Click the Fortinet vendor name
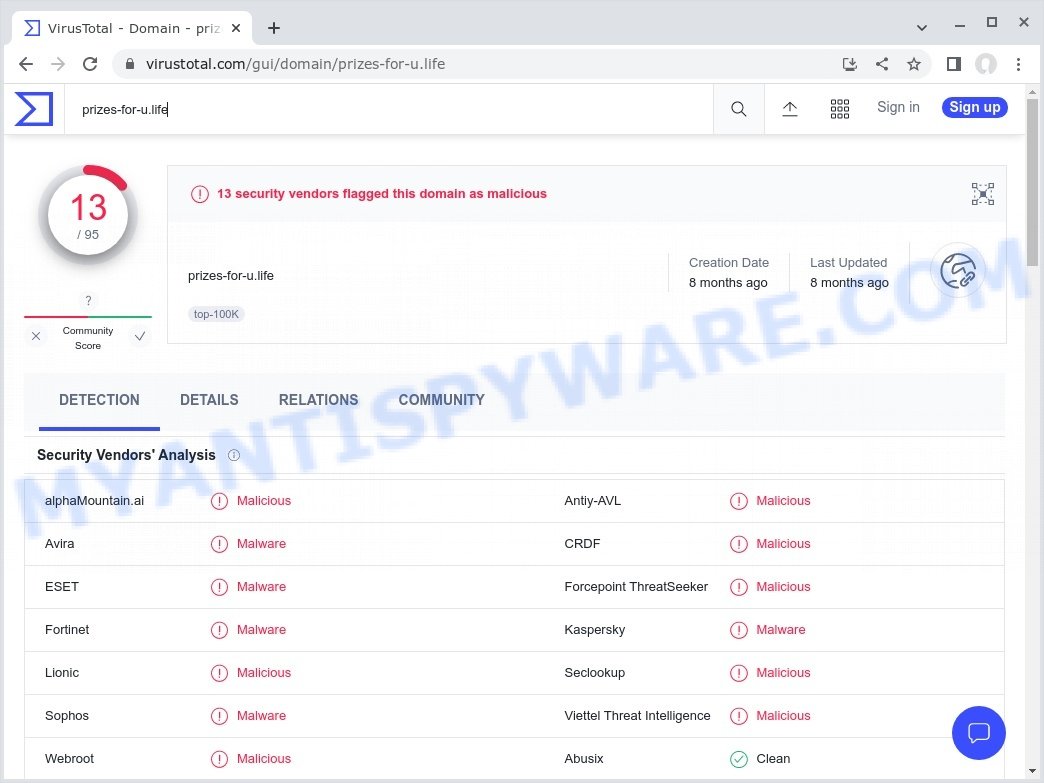 click(x=67, y=630)
